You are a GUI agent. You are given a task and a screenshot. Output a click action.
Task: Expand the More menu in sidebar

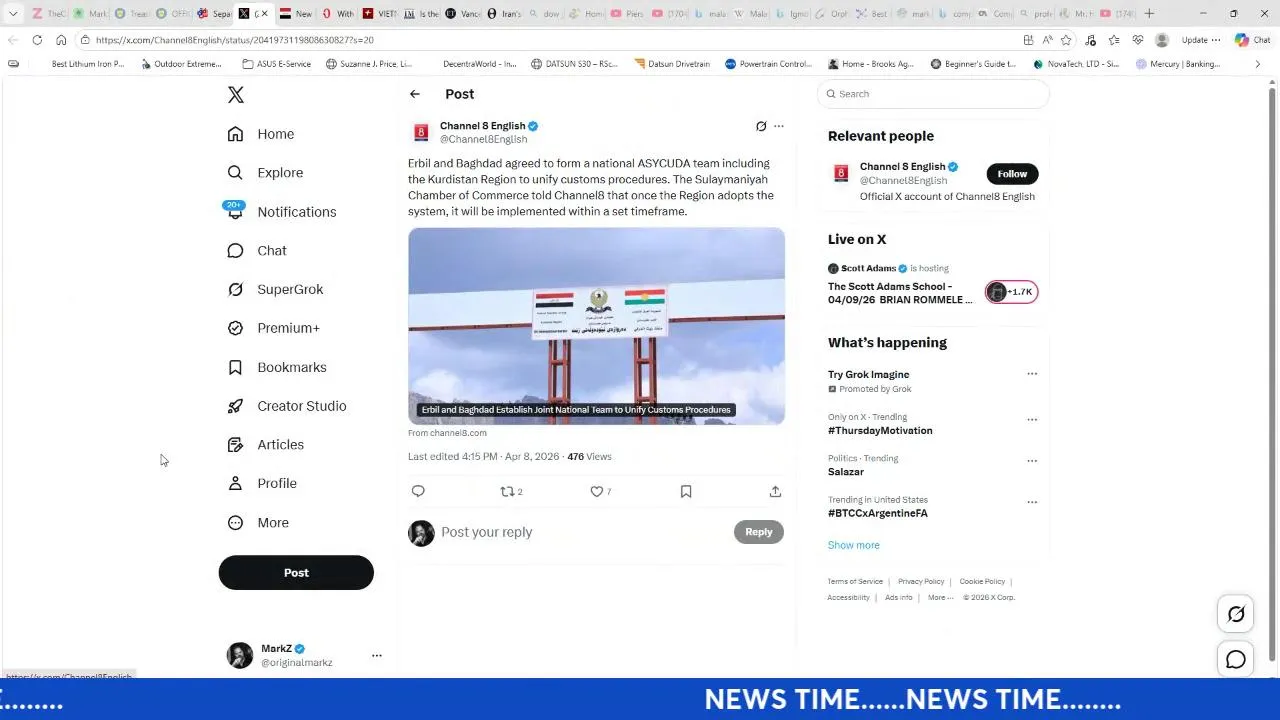tap(258, 523)
